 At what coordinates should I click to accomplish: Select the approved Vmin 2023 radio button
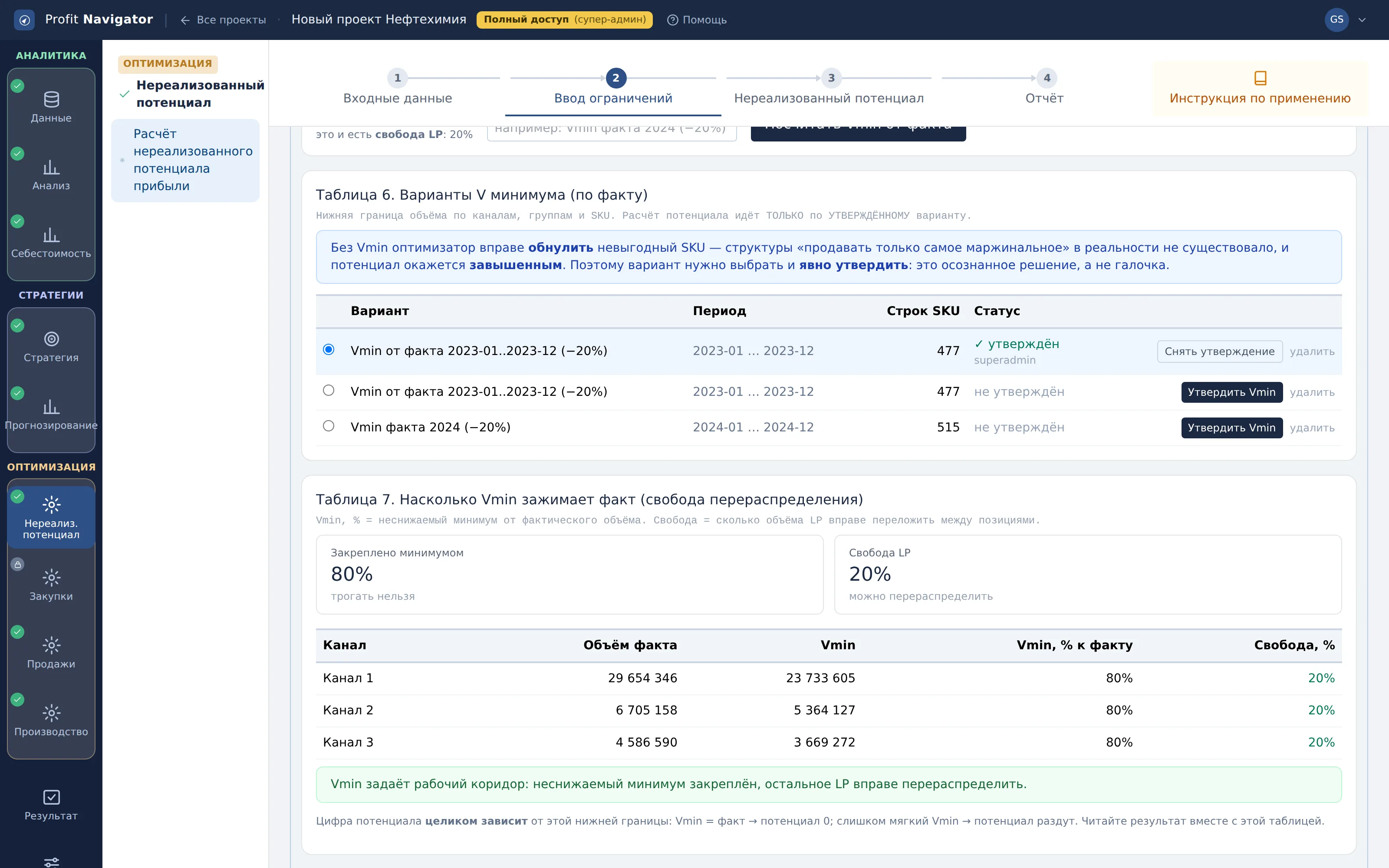328,350
